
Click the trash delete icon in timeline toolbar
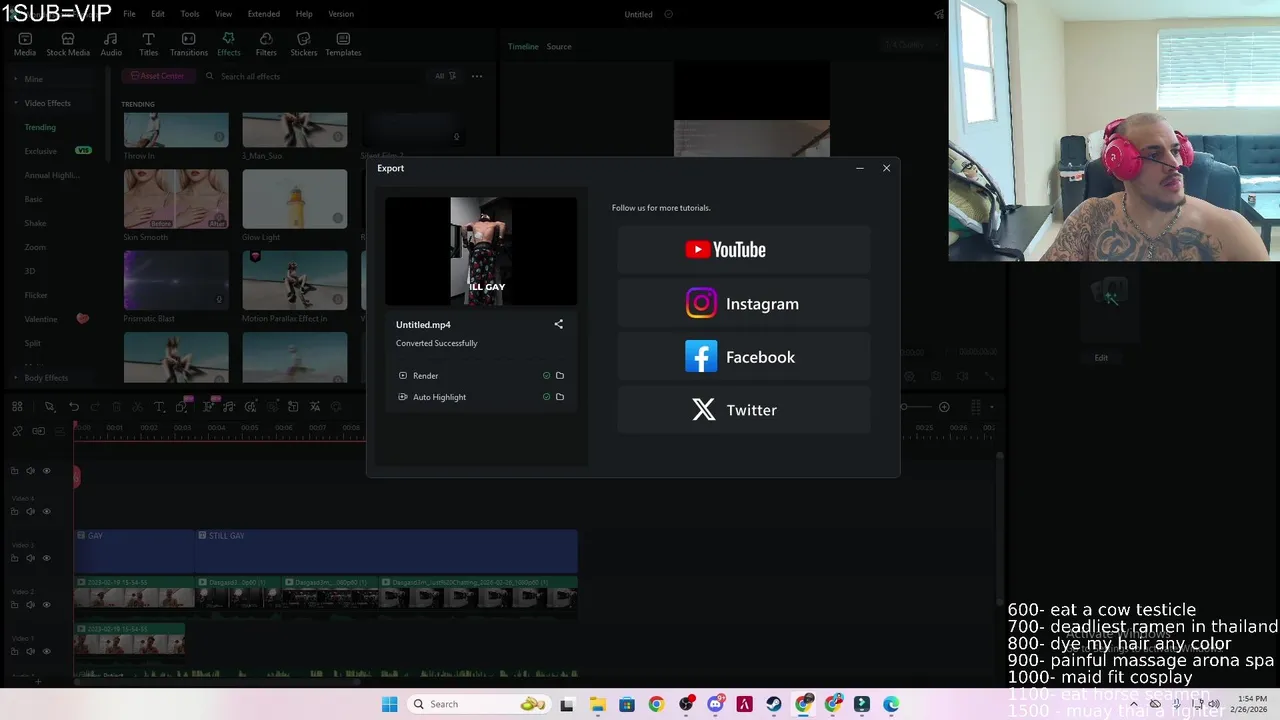[116, 407]
